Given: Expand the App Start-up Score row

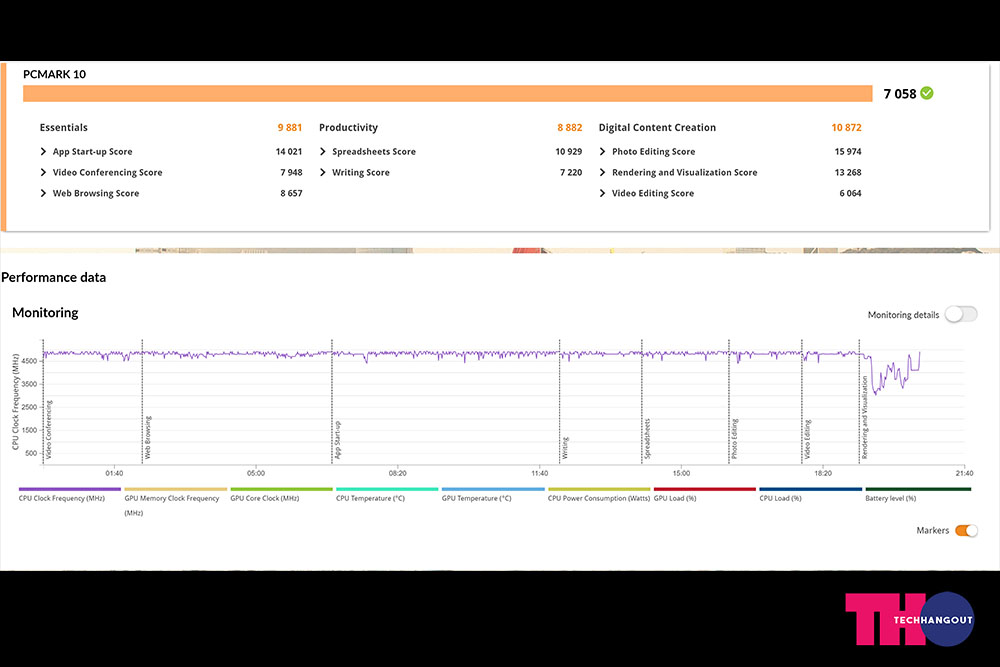Looking at the screenshot, I should point(43,152).
